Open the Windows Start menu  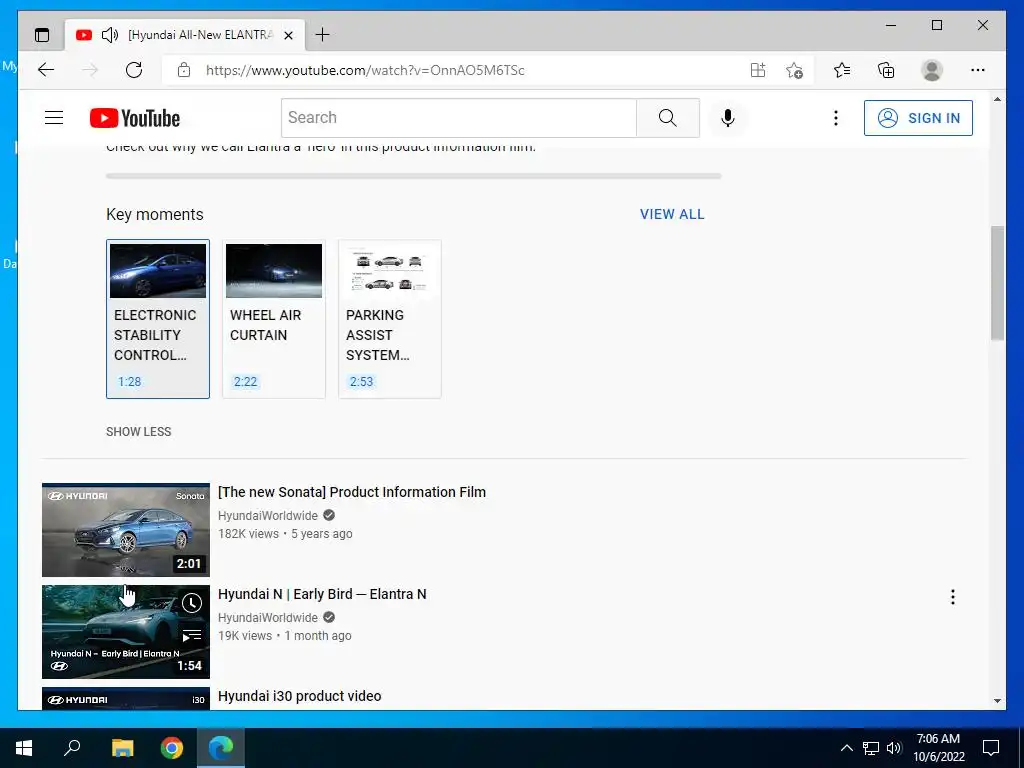tap(24, 748)
